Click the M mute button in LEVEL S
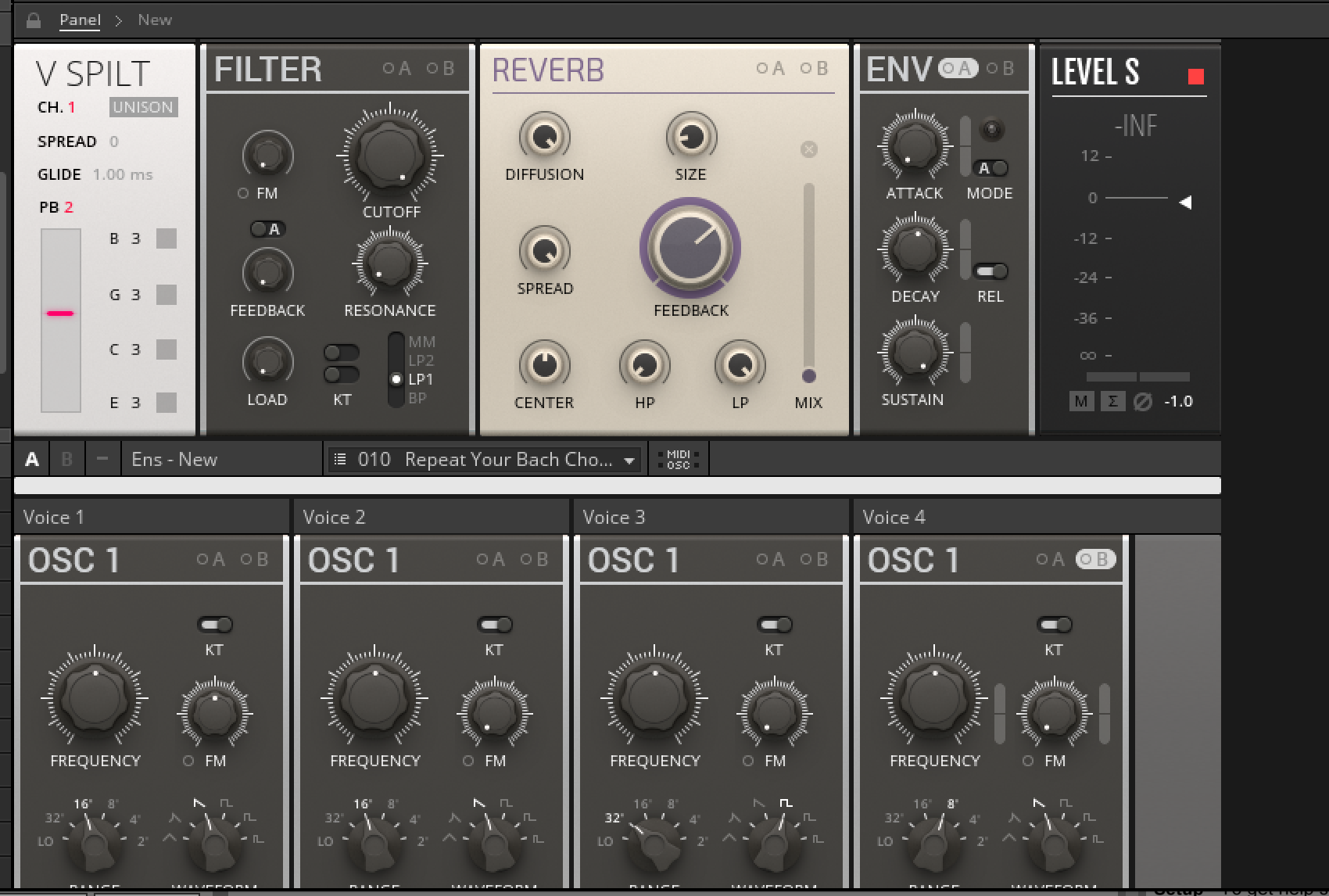This screenshot has height=896, width=1329. [x=1081, y=402]
